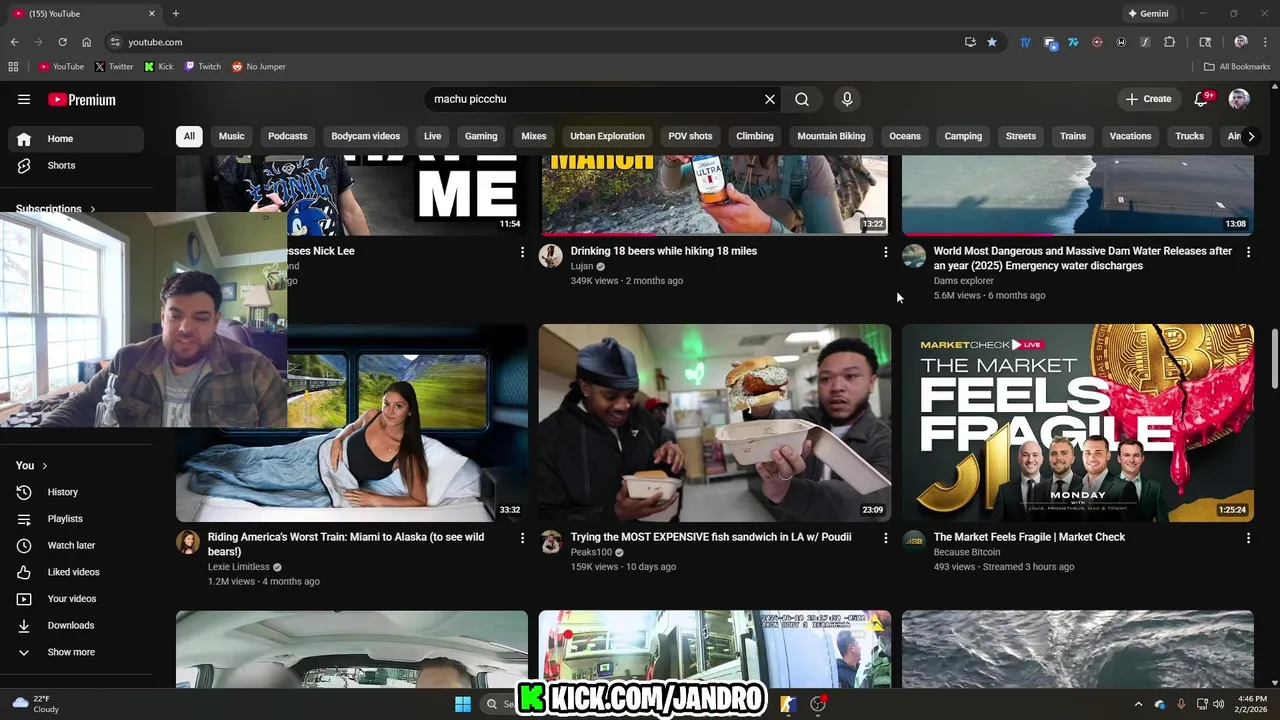Open options menu for Market Feels Fragile video
The height and width of the screenshot is (720, 1280).
[1248, 538]
